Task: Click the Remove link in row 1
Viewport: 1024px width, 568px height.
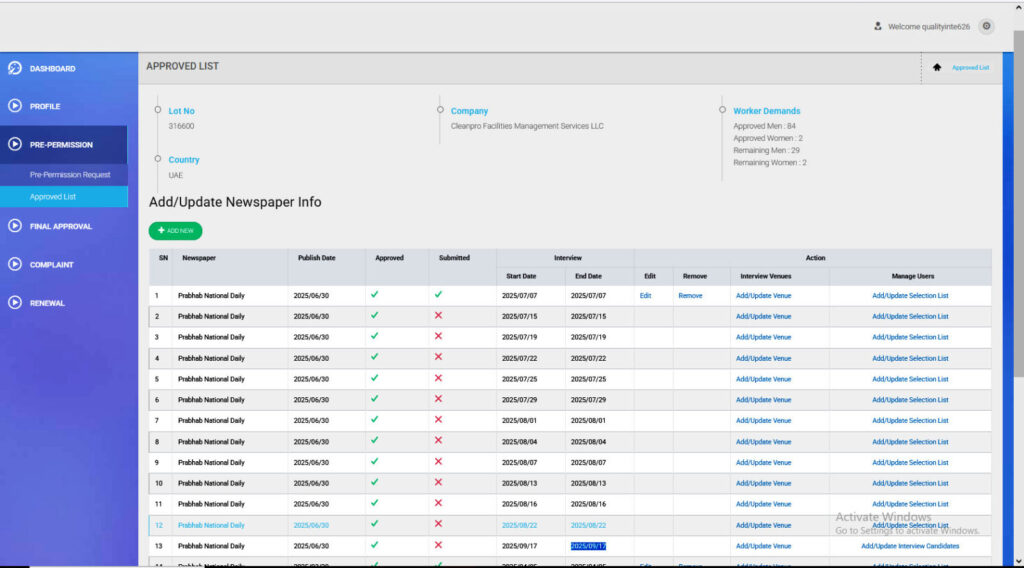Action: [x=690, y=296]
